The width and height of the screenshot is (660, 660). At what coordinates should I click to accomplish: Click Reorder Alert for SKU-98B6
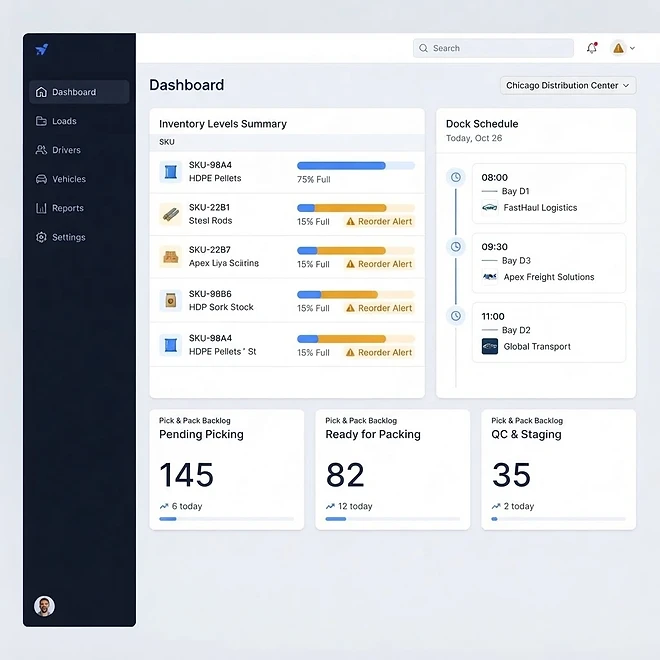pos(379,308)
